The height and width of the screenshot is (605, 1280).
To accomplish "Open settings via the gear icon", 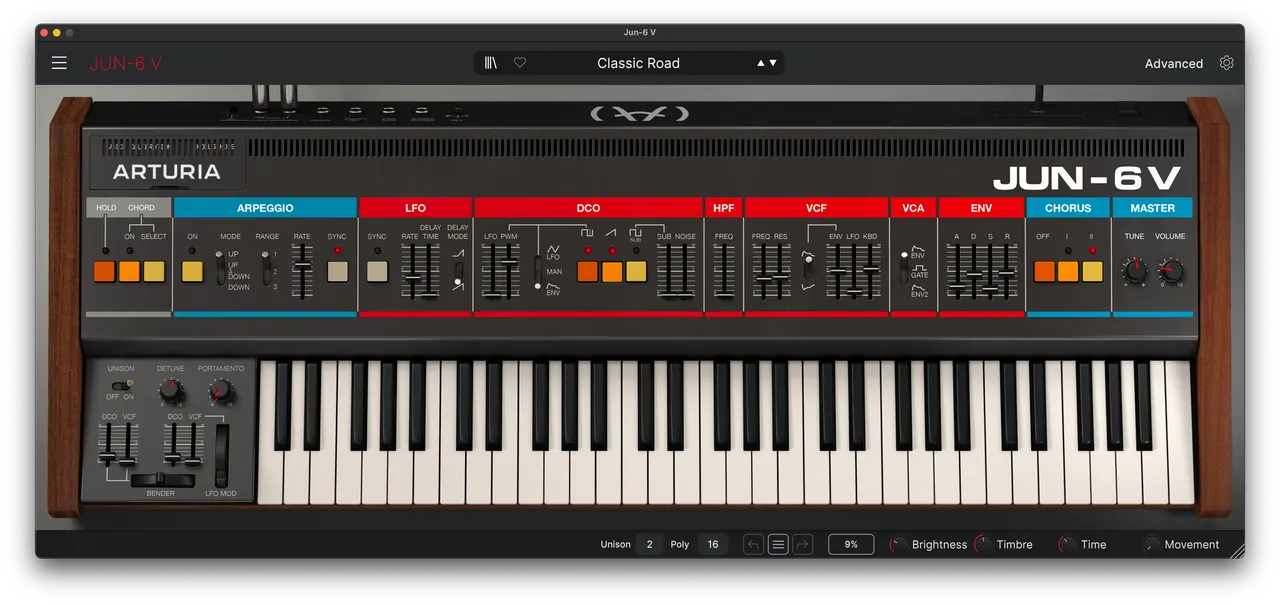I will 1227,63.
